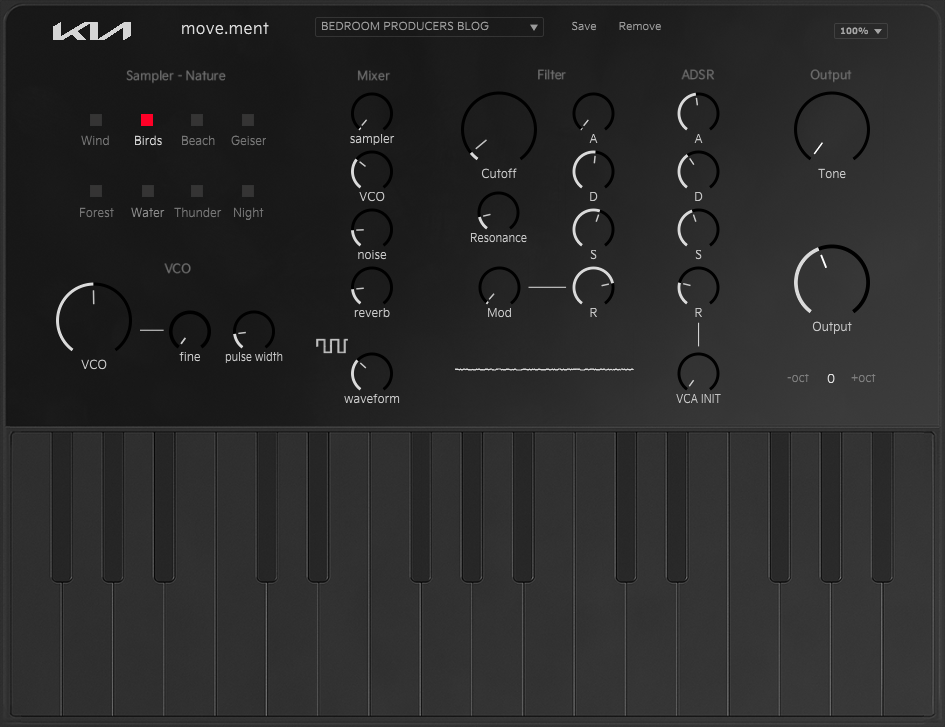Turn on the Forest sample

coord(96,191)
